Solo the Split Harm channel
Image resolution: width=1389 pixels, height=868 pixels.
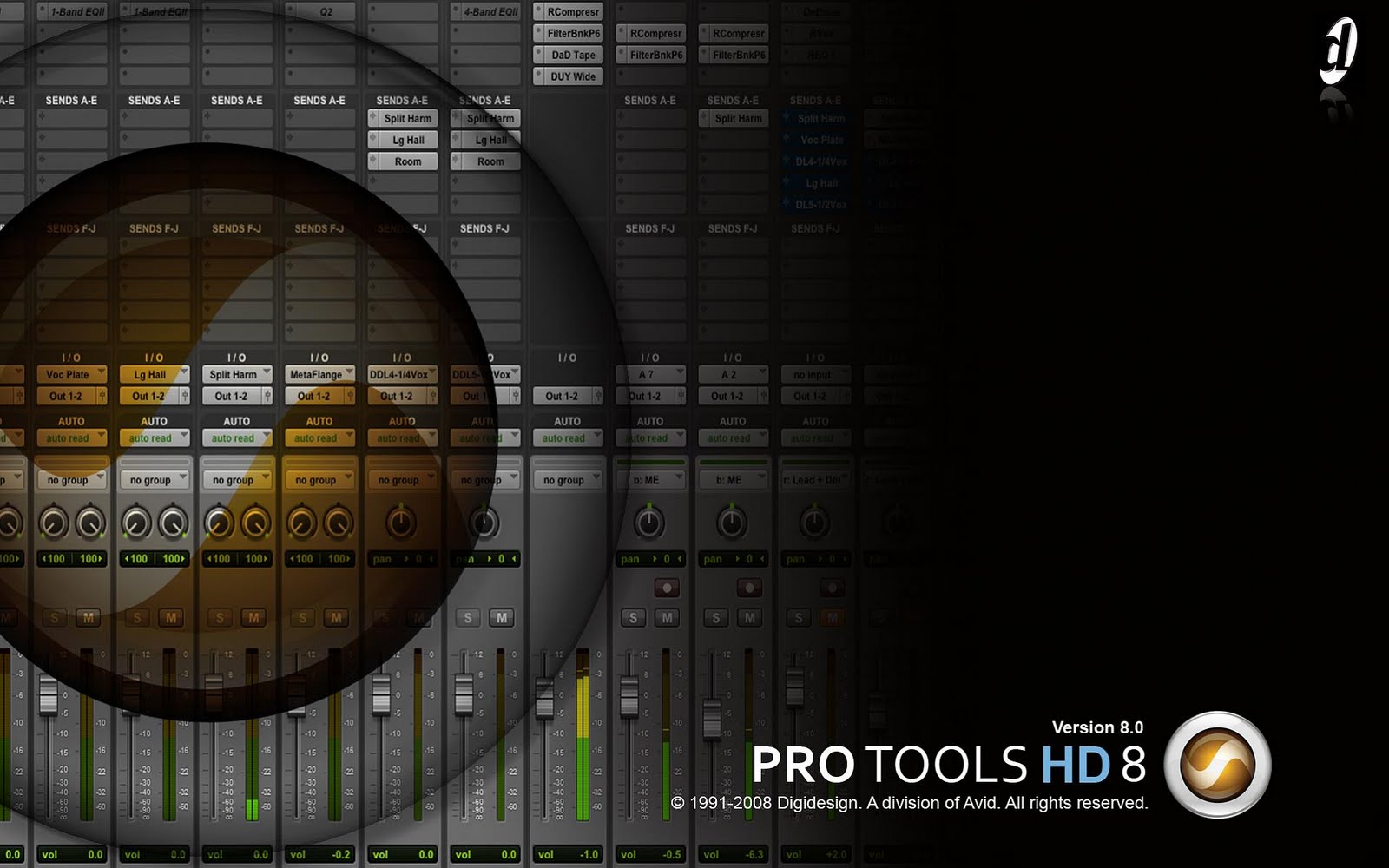pyautogui.click(x=219, y=618)
